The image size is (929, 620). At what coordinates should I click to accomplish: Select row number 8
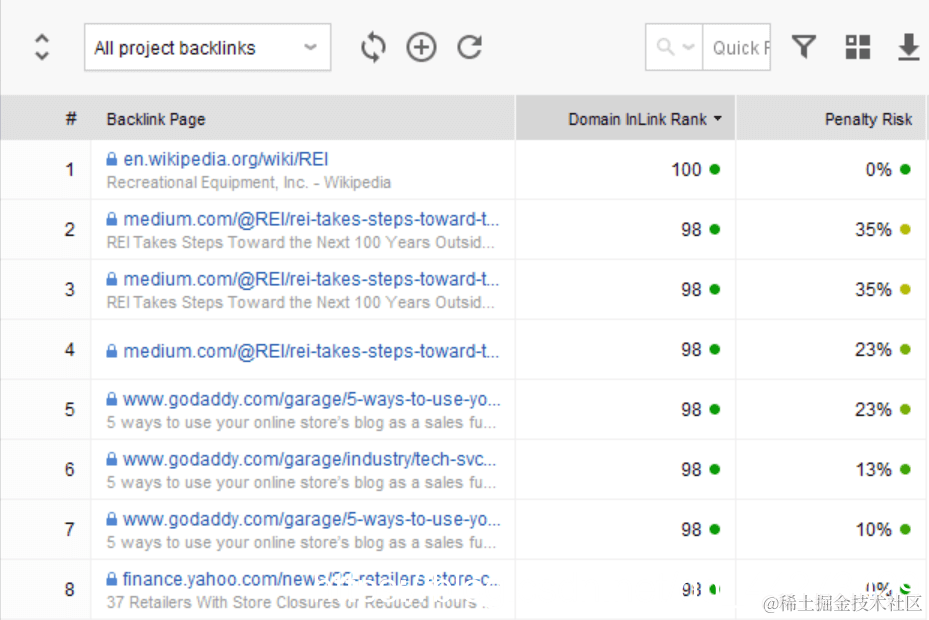coord(70,589)
